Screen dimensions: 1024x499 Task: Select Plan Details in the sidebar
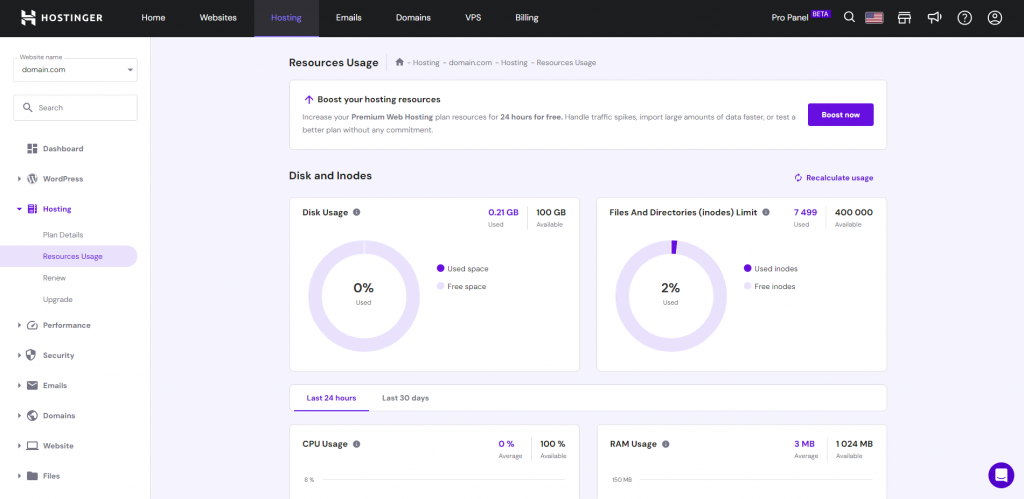63,234
